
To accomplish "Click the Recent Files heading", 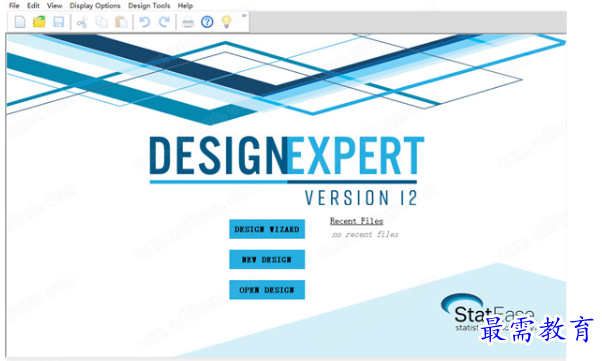I will 357,221.
